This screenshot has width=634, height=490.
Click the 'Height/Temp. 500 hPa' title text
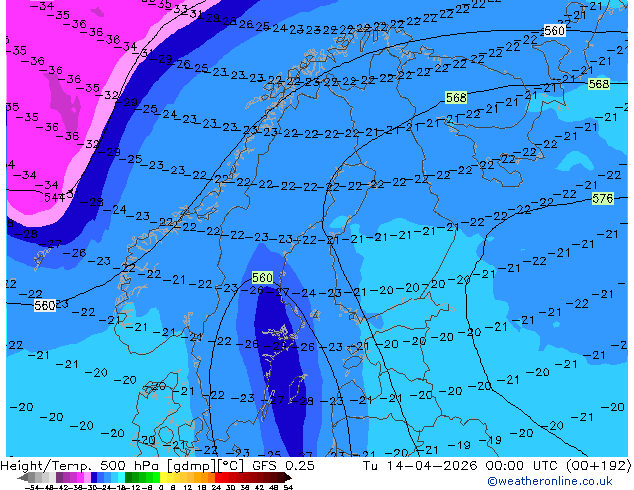(79, 465)
